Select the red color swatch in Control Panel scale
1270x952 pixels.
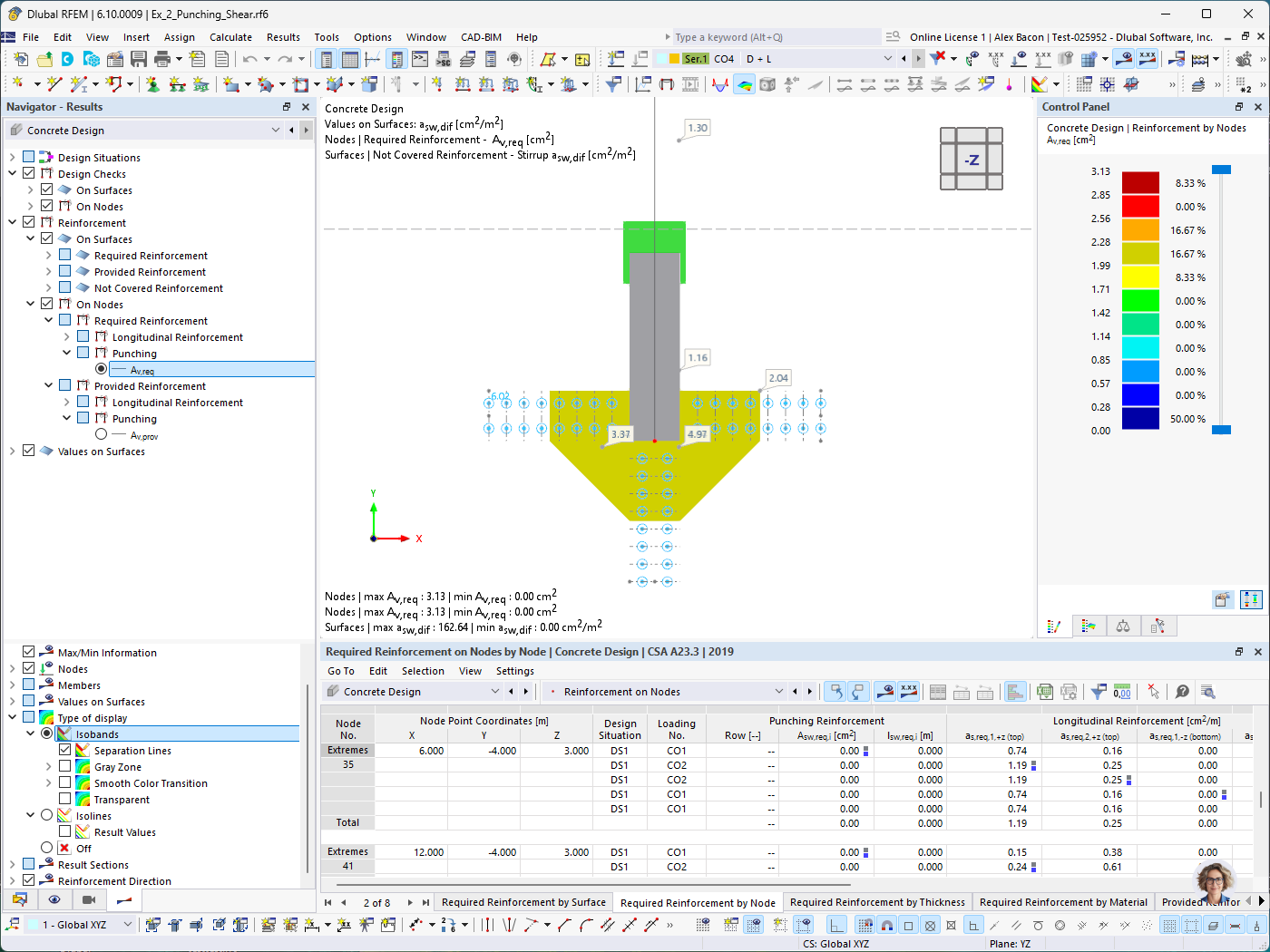(1140, 206)
